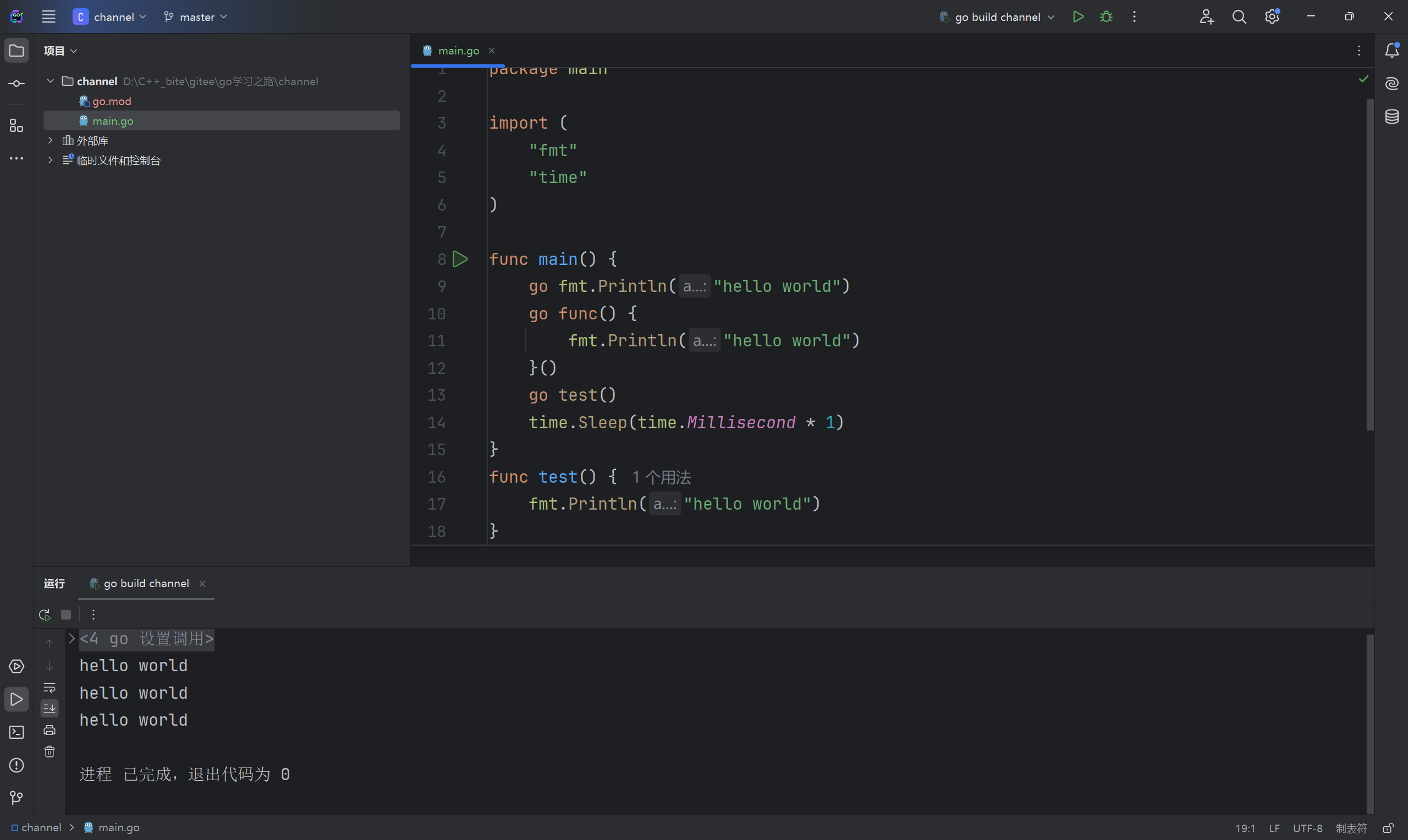This screenshot has width=1408, height=840.
Task: Open the Services tool window icon
Action: point(16,667)
